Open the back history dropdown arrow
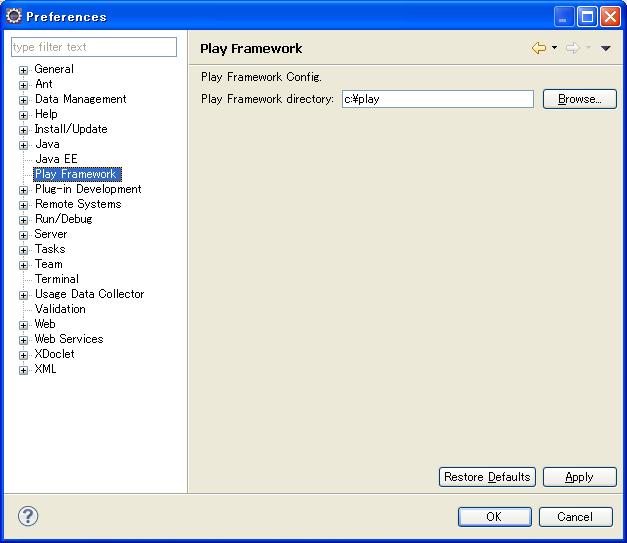Image resolution: width=627 pixels, height=543 pixels. tap(554, 48)
